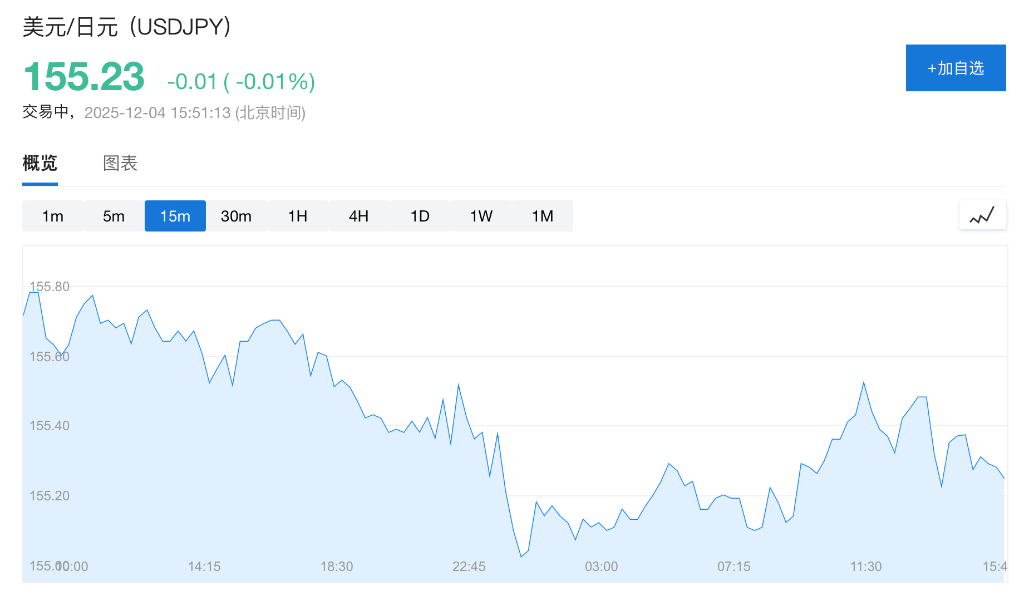Select the 1H interval
The width and height of the screenshot is (1024, 595).
[x=298, y=216]
